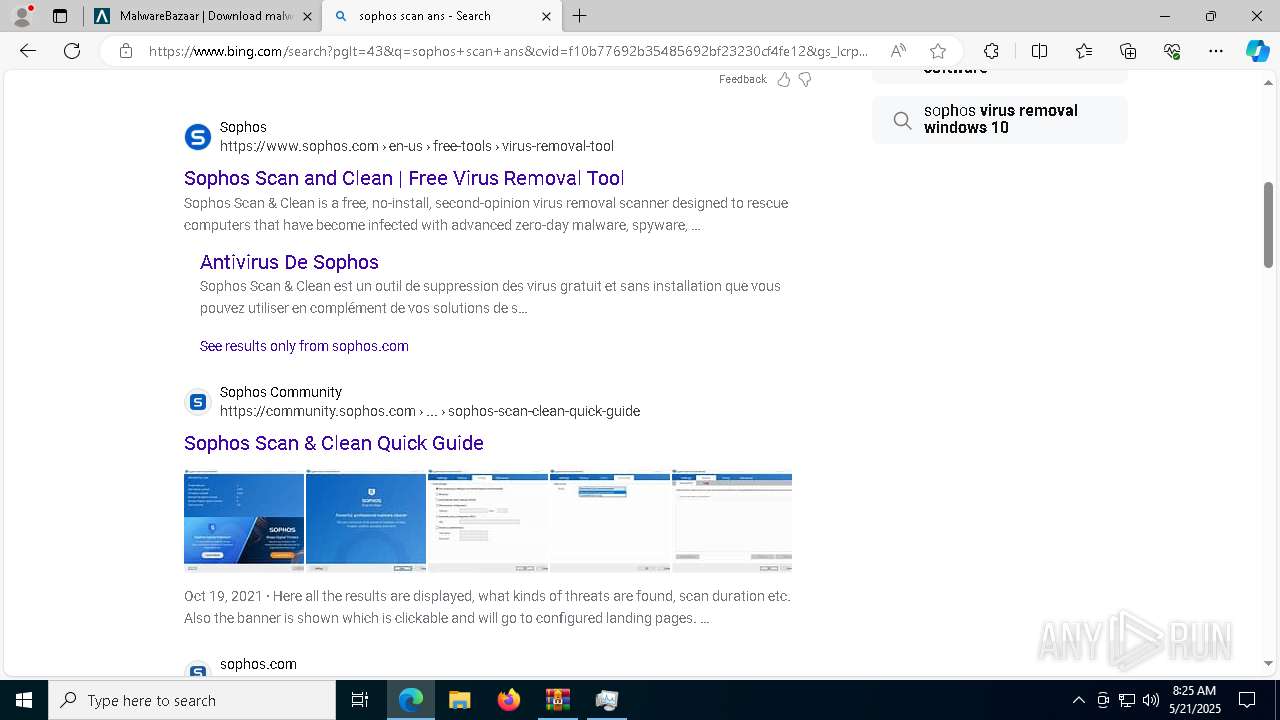Close the MalwareBazaar tab
Image resolution: width=1280 pixels, height=720 pixels.
click(307, 16)
